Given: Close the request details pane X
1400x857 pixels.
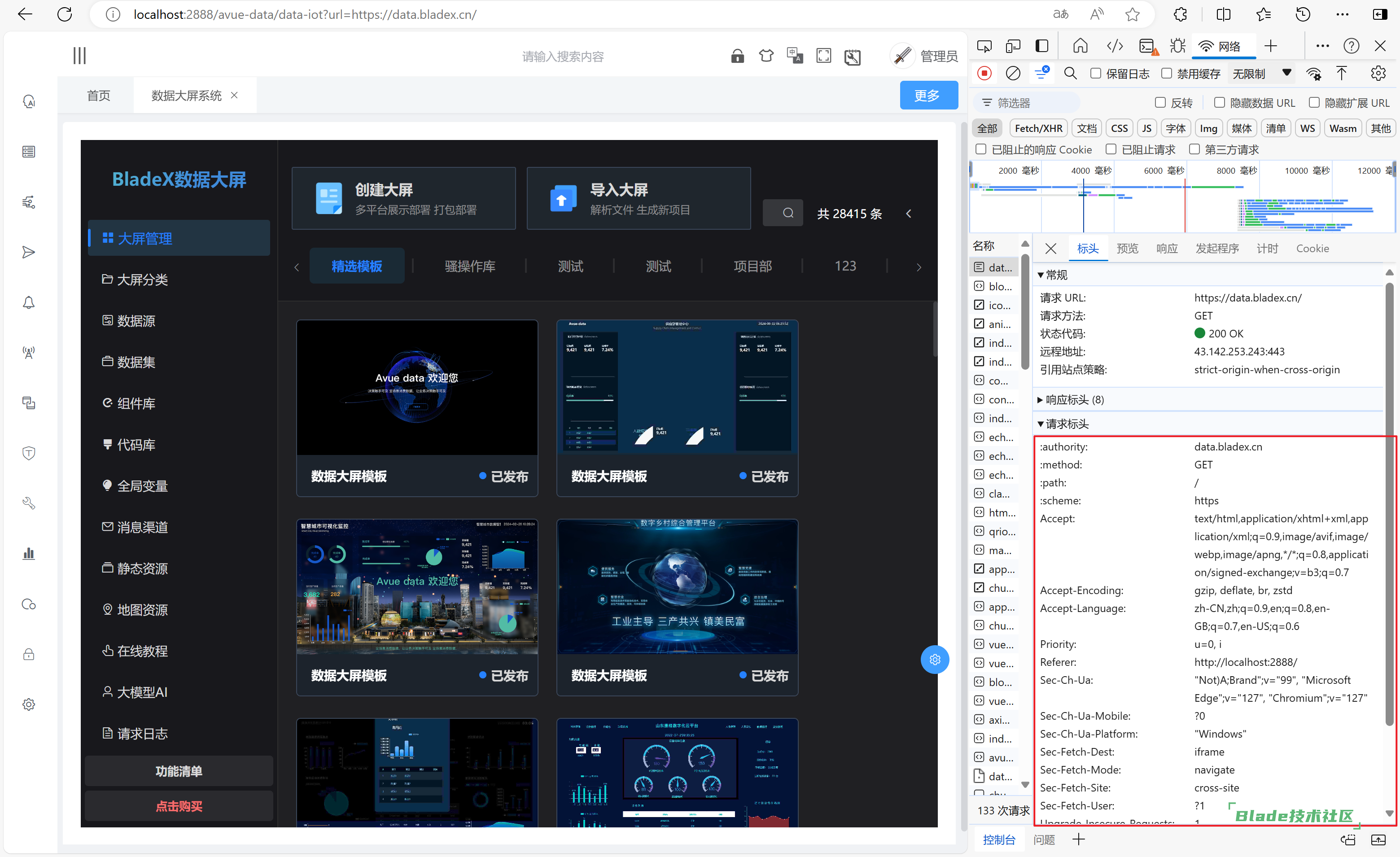Looking at the screenshot, I should coord(1050,248).
